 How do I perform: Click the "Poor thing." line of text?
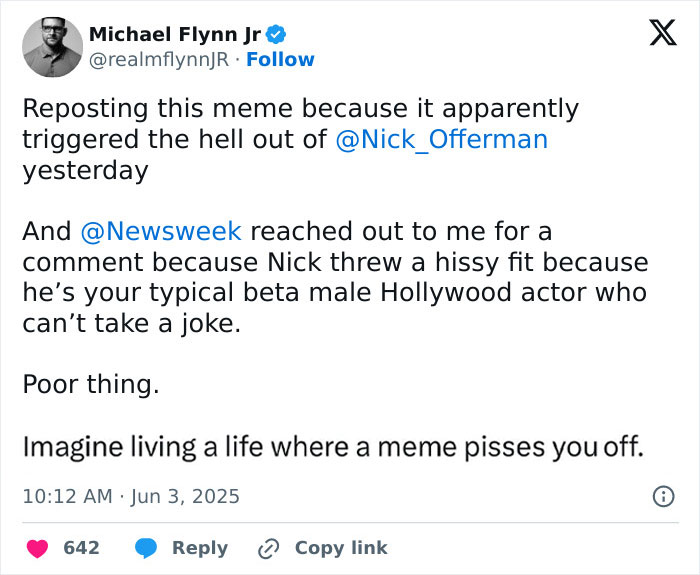[x=90, y=385]
